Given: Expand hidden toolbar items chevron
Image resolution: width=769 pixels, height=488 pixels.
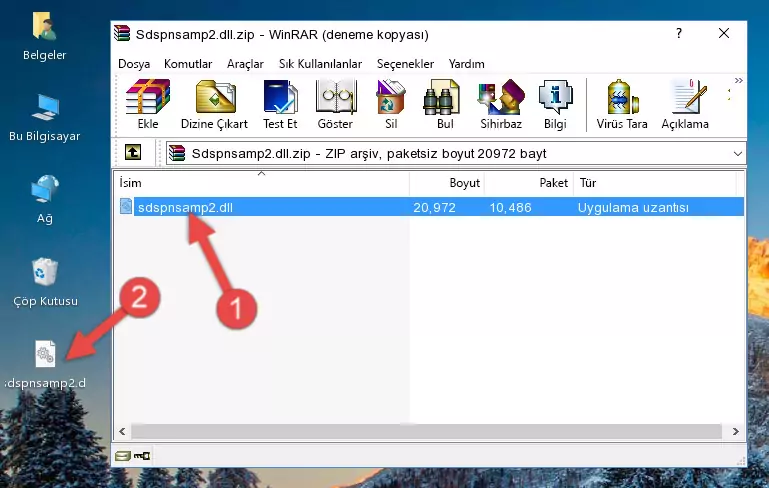Looking at the screenshot, I should (x=739, y=80).
